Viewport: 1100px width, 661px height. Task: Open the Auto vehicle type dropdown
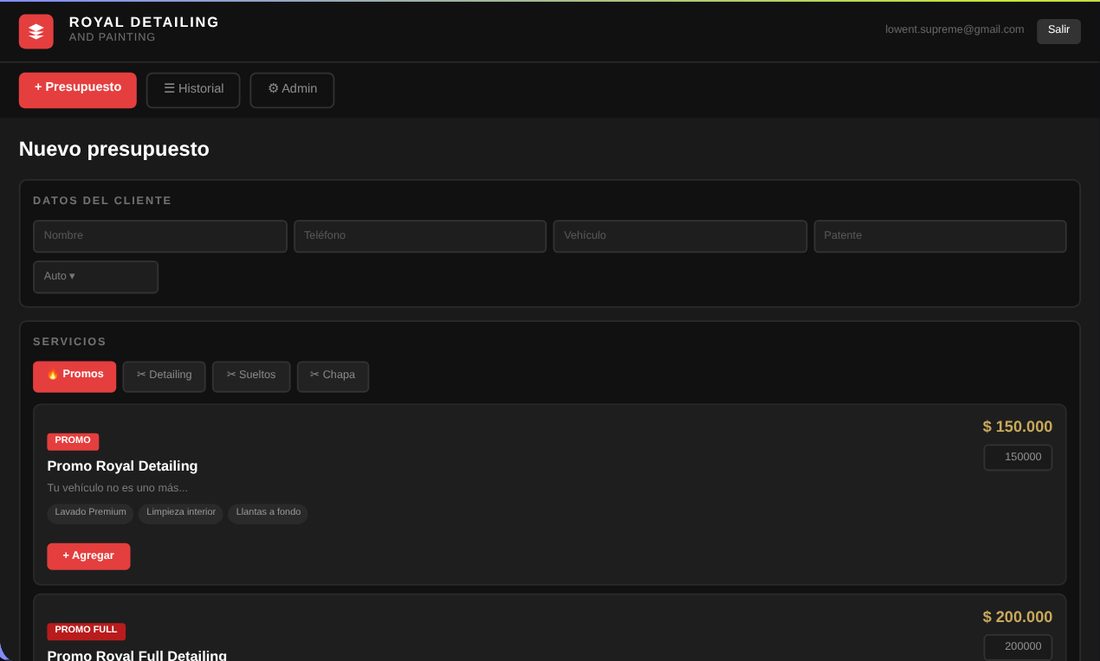(x=95, y=276)
